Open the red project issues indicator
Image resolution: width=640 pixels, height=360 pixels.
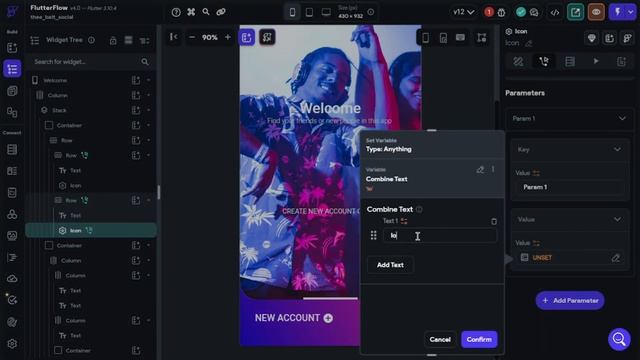tap(489, 12)
